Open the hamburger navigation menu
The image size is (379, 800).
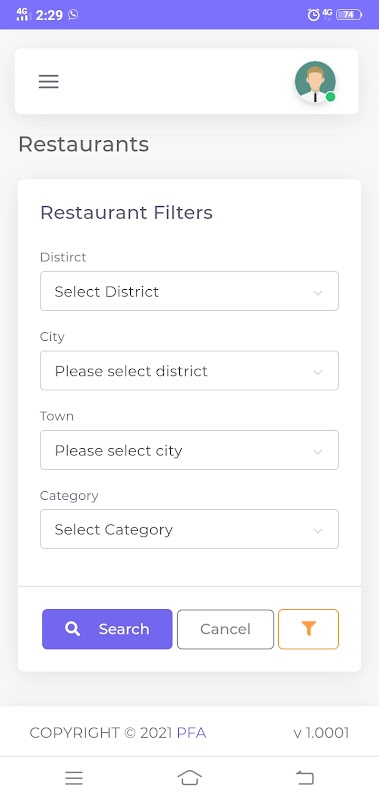click(x=48, y=82)
